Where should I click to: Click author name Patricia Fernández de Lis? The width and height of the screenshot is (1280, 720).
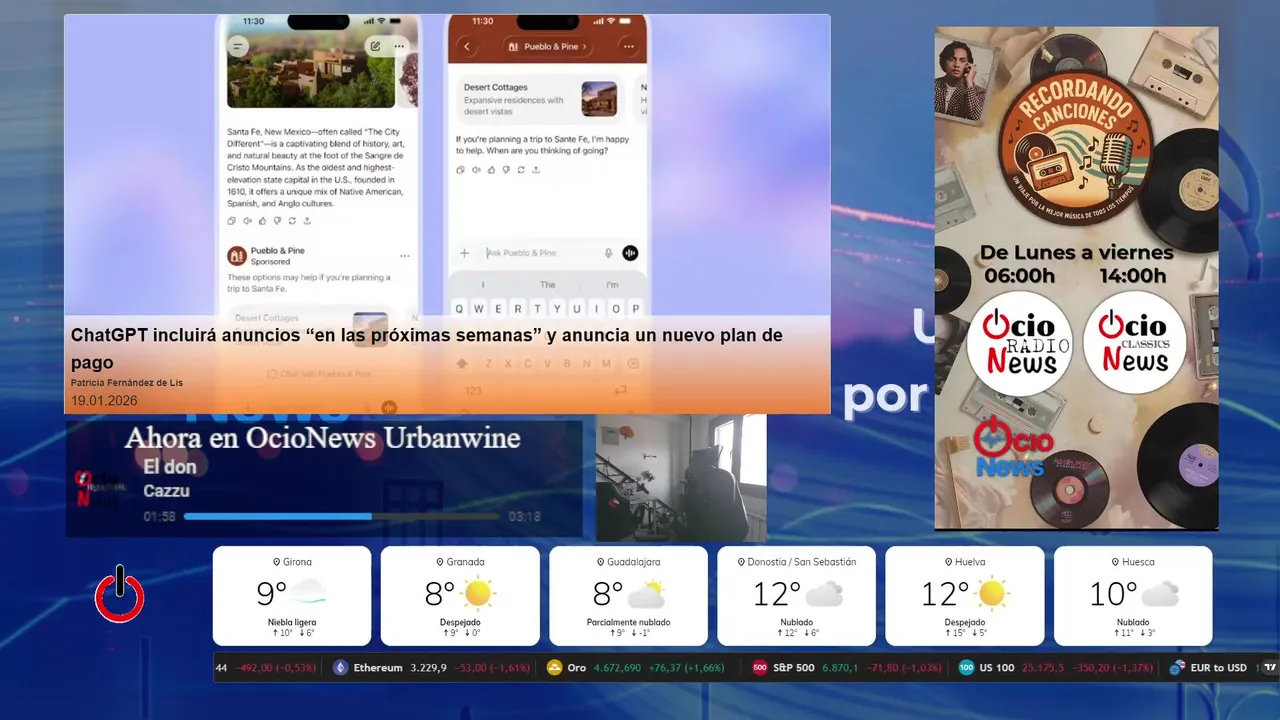127,383
